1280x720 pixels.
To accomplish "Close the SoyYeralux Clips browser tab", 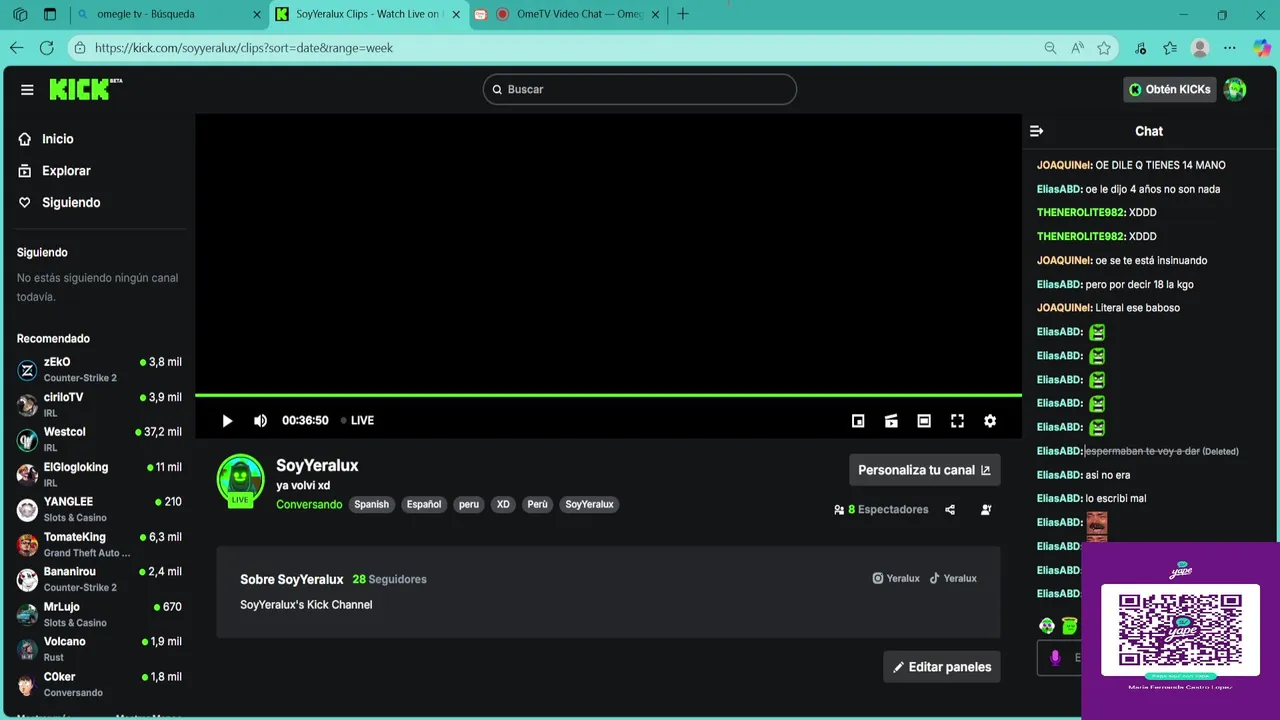I will pos(456,14).
